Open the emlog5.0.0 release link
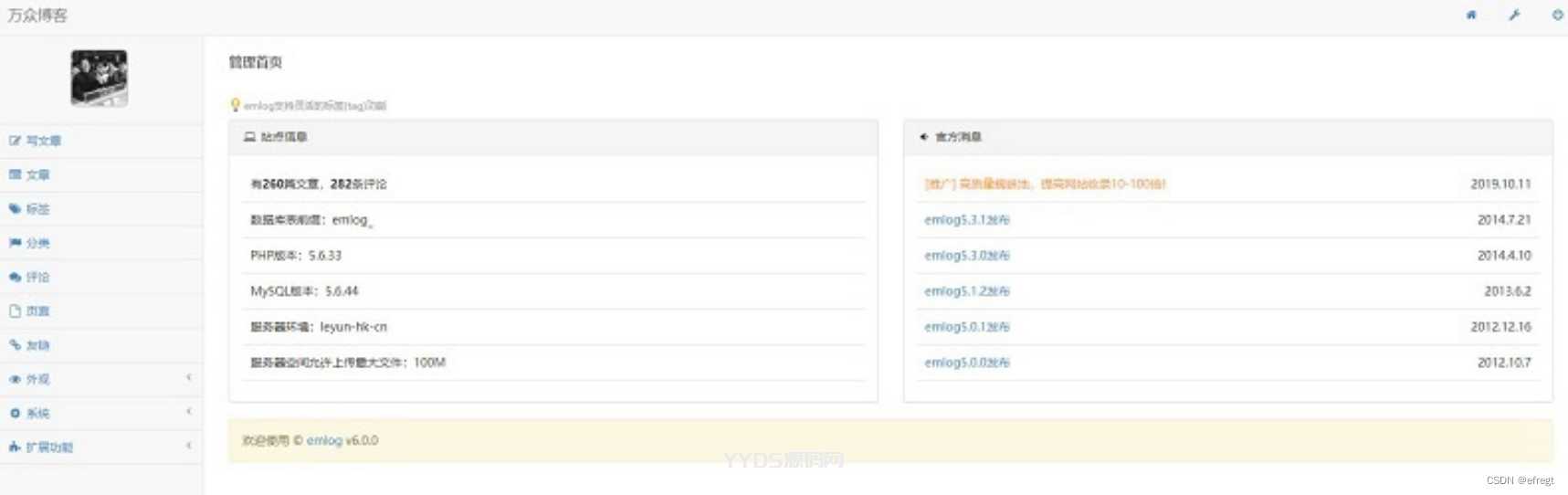 point(967,363)
